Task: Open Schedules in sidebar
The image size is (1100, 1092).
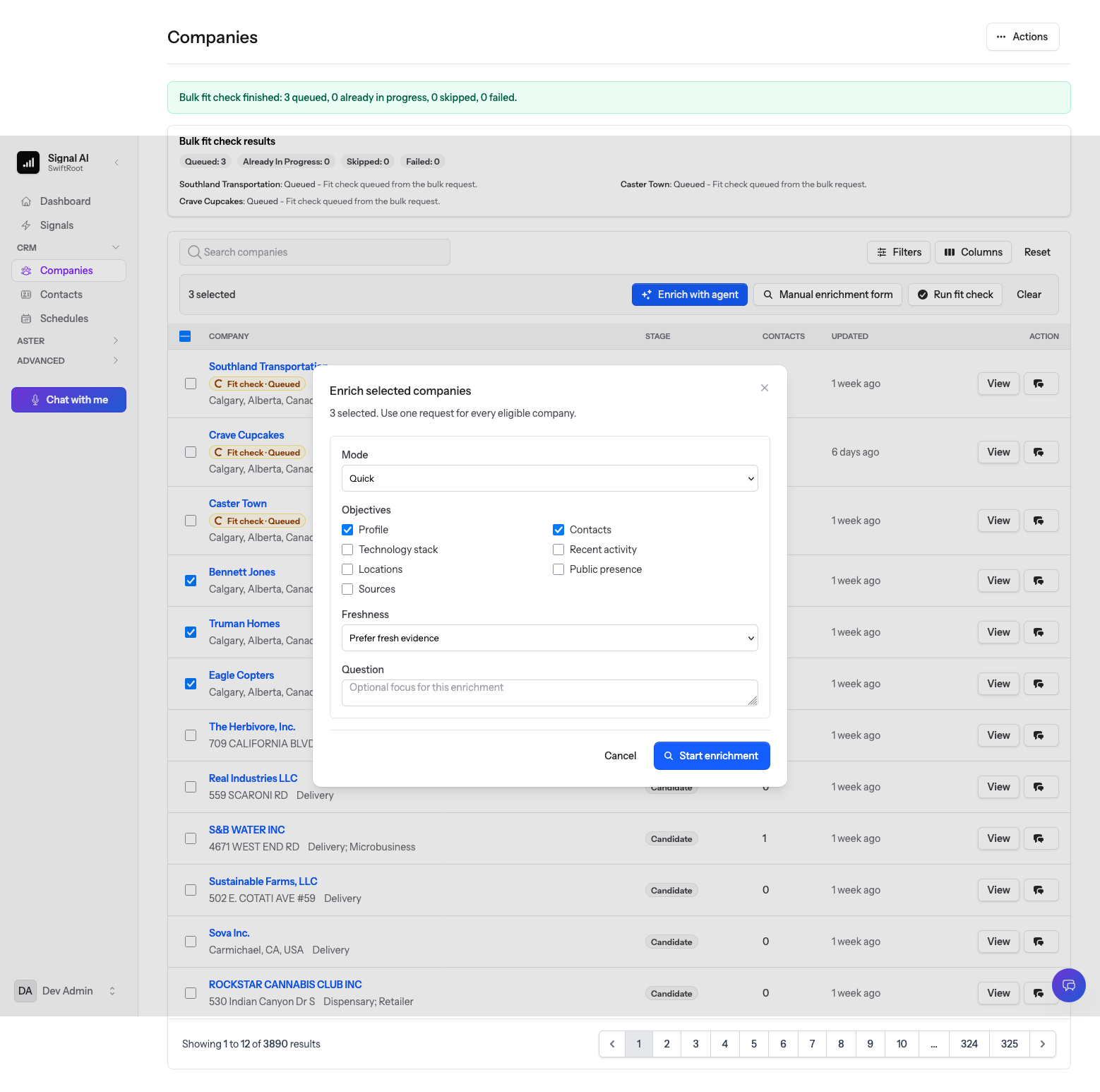Action: (68, 319)
